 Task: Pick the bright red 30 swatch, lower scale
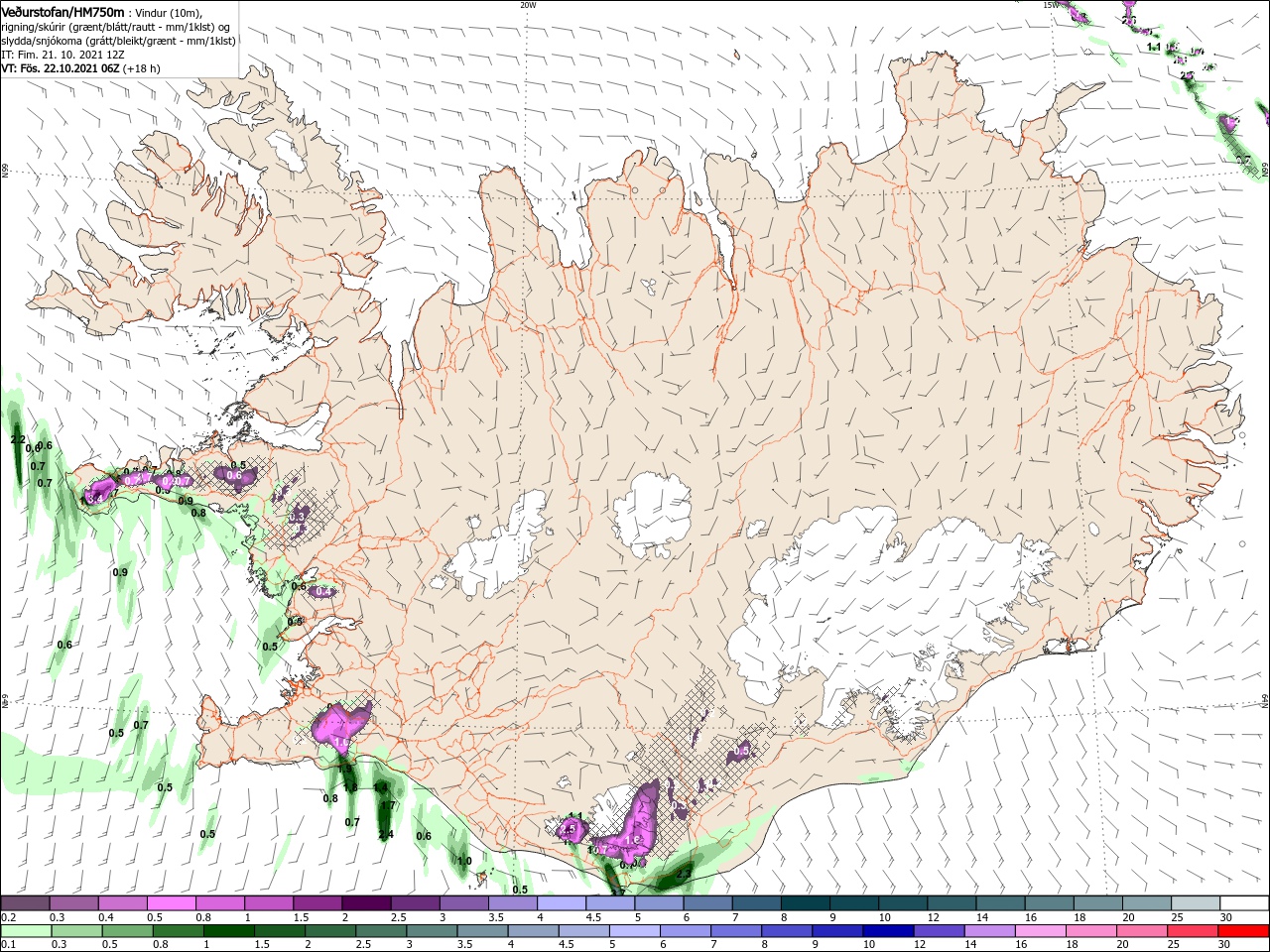tap(1242, 931)
